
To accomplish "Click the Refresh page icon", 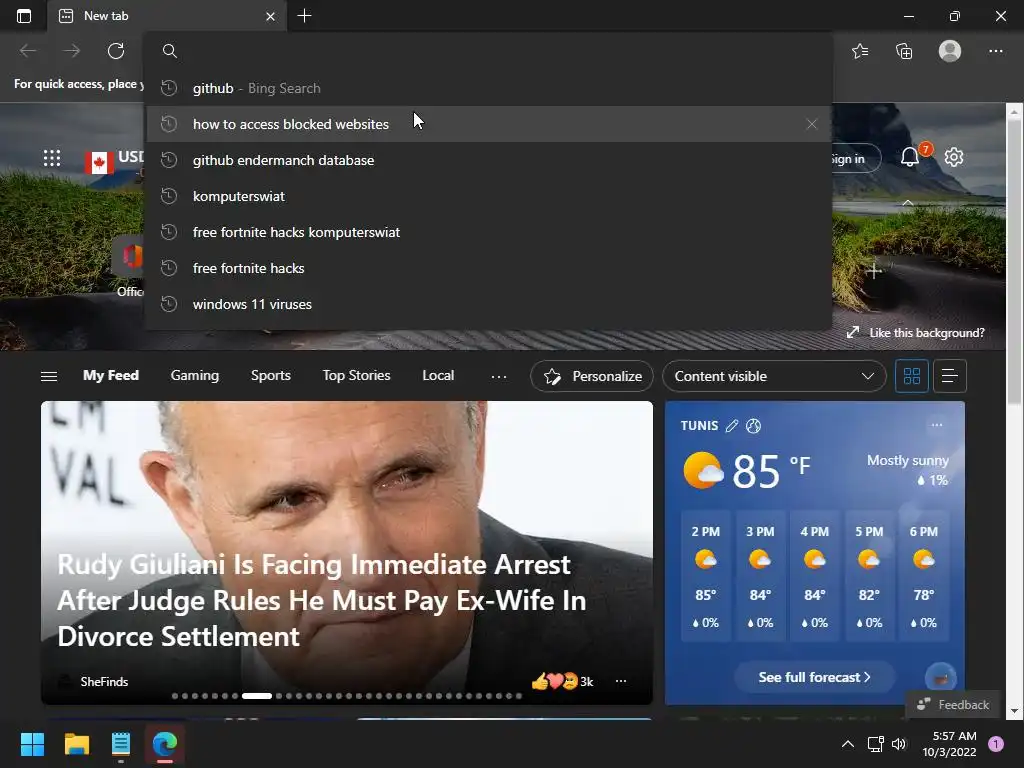I will (116, 51).
